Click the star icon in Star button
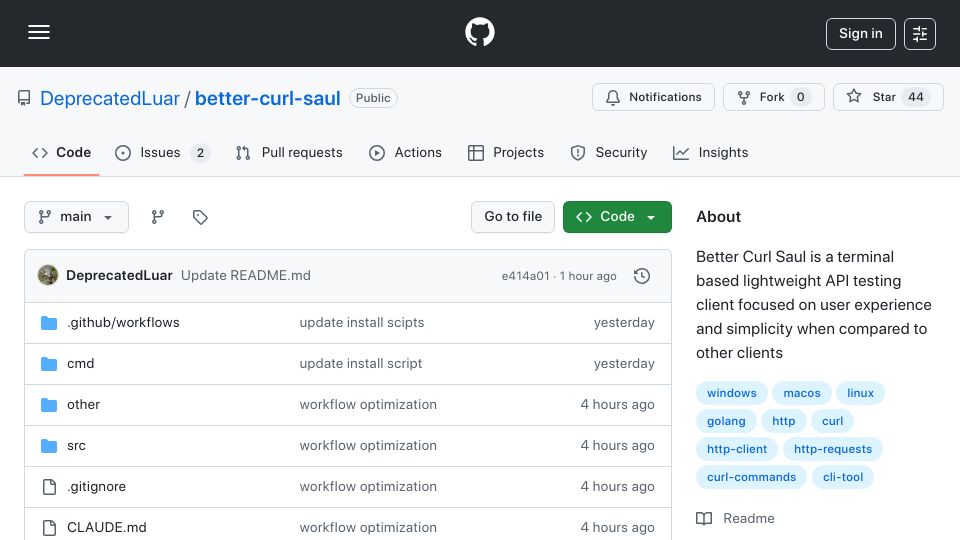 (x=854, y=96)
